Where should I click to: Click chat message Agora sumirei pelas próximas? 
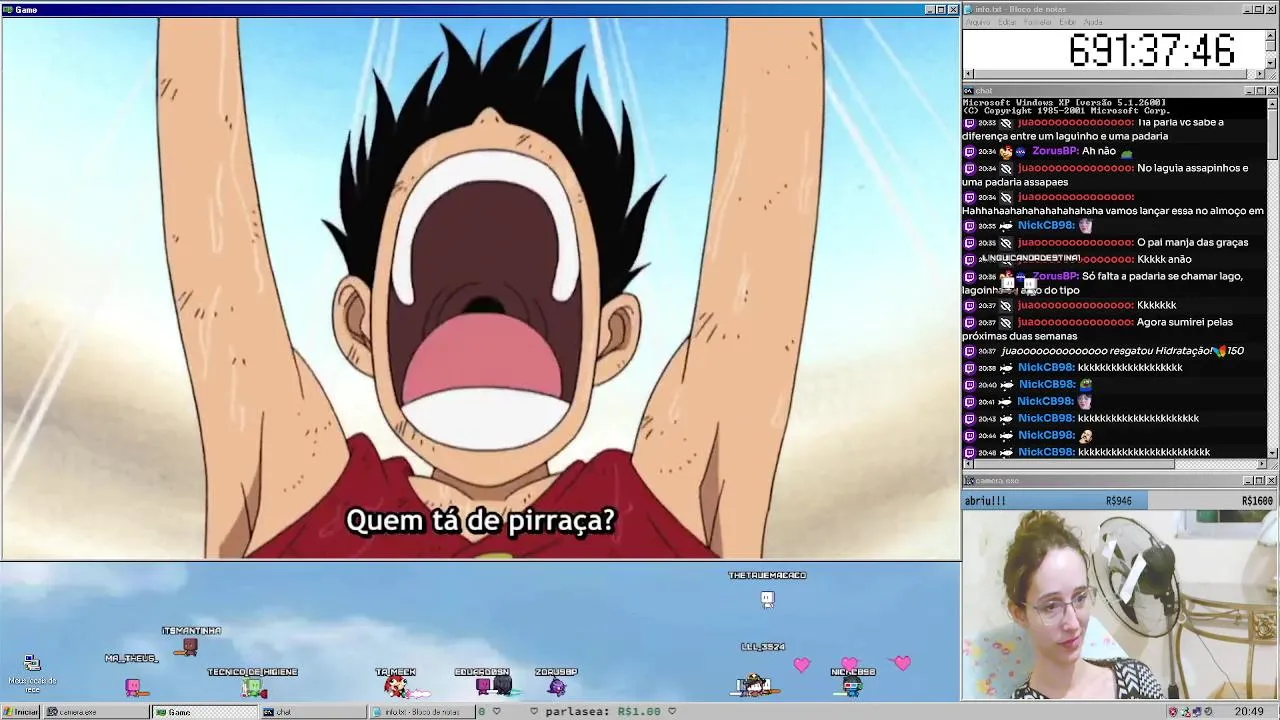[1113, 329]
